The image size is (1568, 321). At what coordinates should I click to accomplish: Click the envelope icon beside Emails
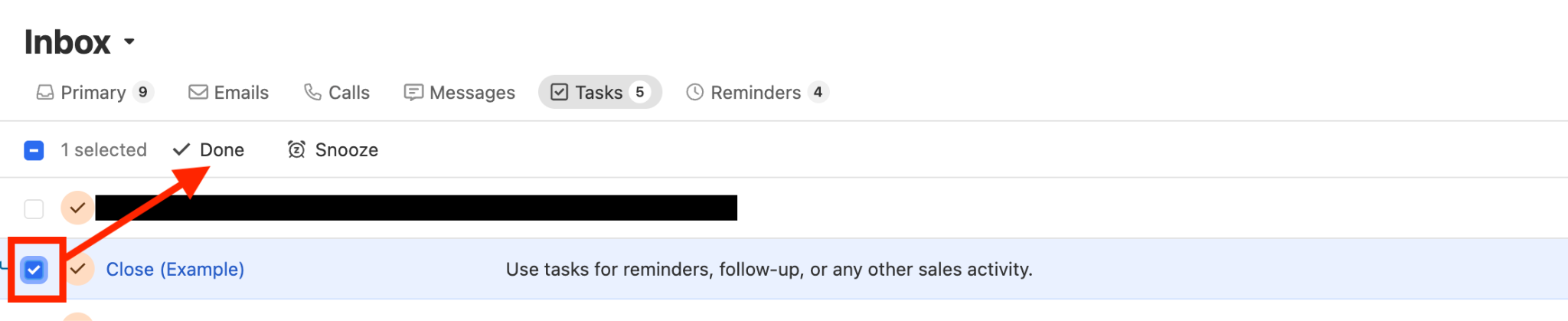point(198,93)
